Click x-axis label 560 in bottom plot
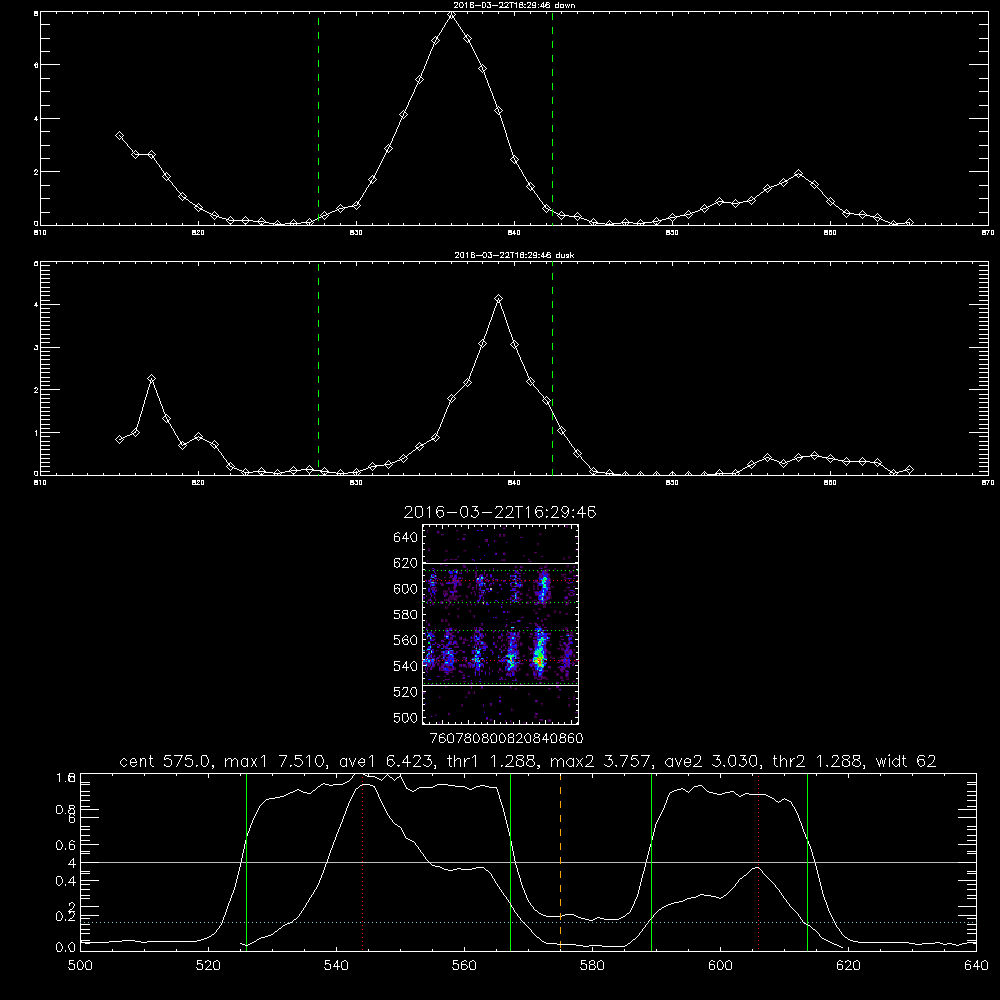Viewport: 1000px width, 1000px height. click(x=464, y=966)
